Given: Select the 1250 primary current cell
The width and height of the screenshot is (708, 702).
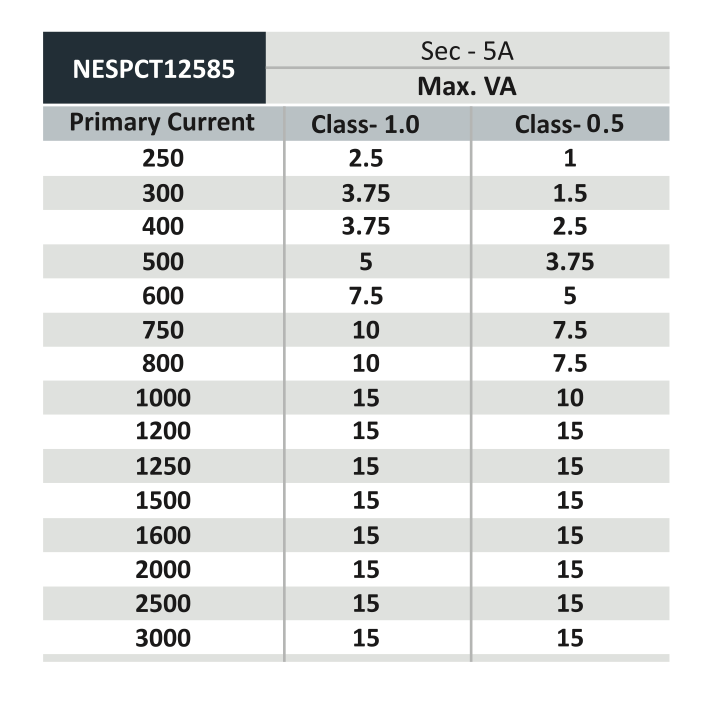Looking at the screenshot, I should (164, 467).
